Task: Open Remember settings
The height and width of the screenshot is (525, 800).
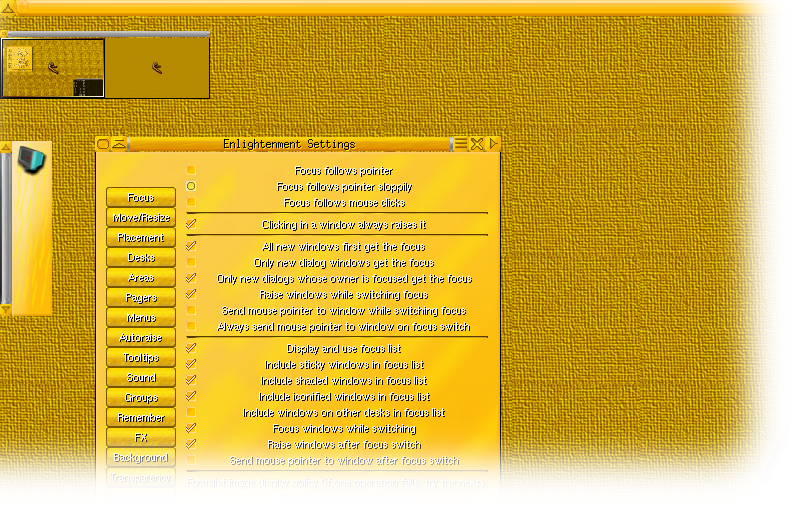Action: [x=141, y=417]
